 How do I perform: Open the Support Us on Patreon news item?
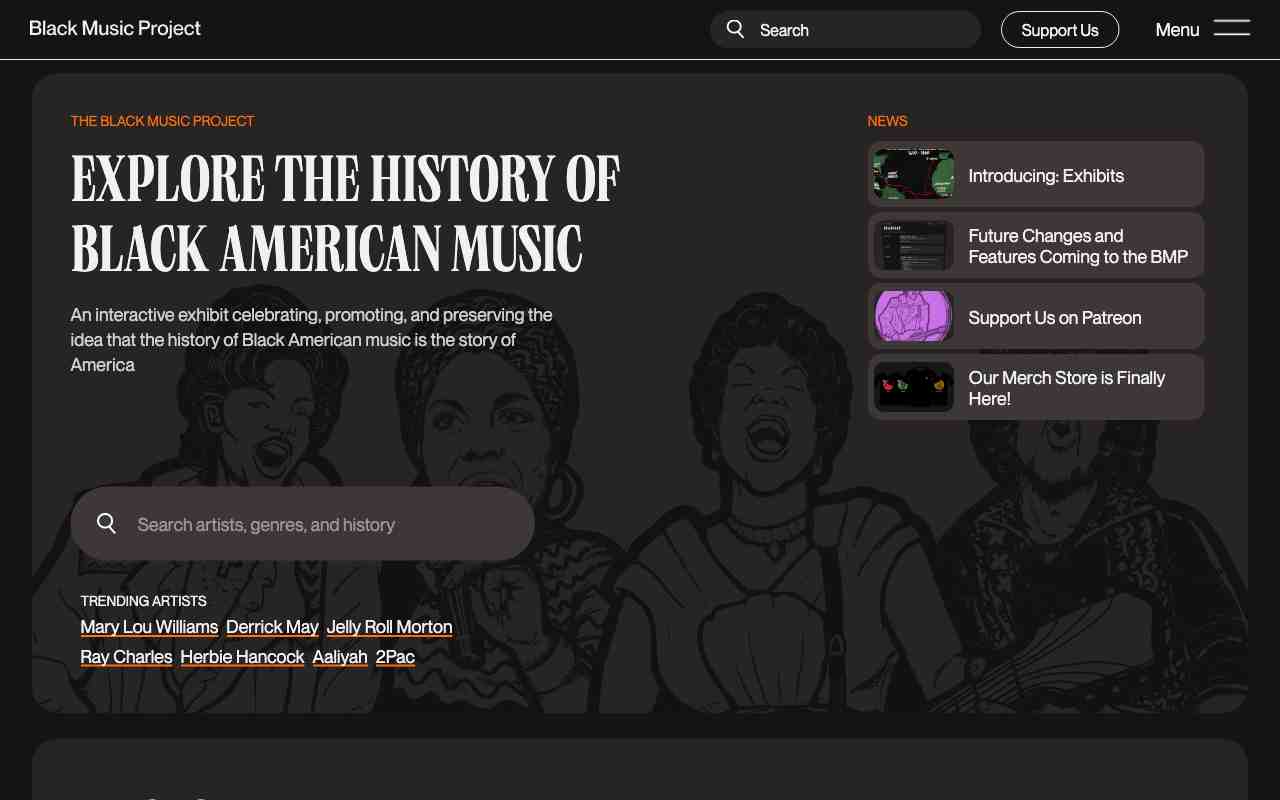coord(1054,317)
